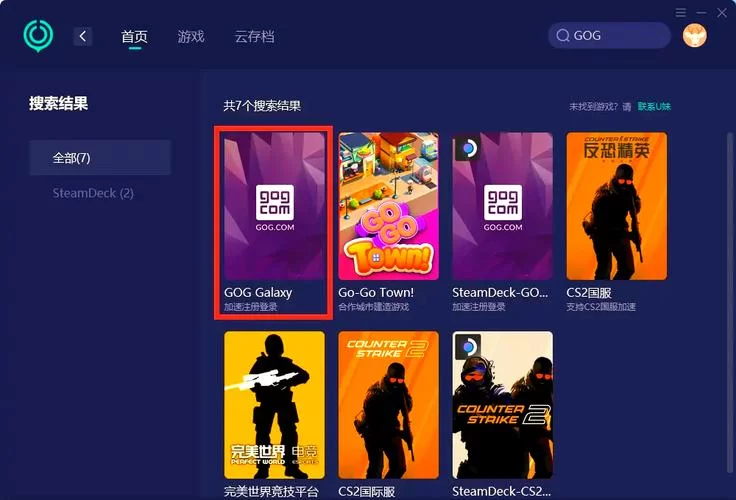Click the SteamDeck-GO... title text
Screen dimensions: 736x500
click(500, 292)
